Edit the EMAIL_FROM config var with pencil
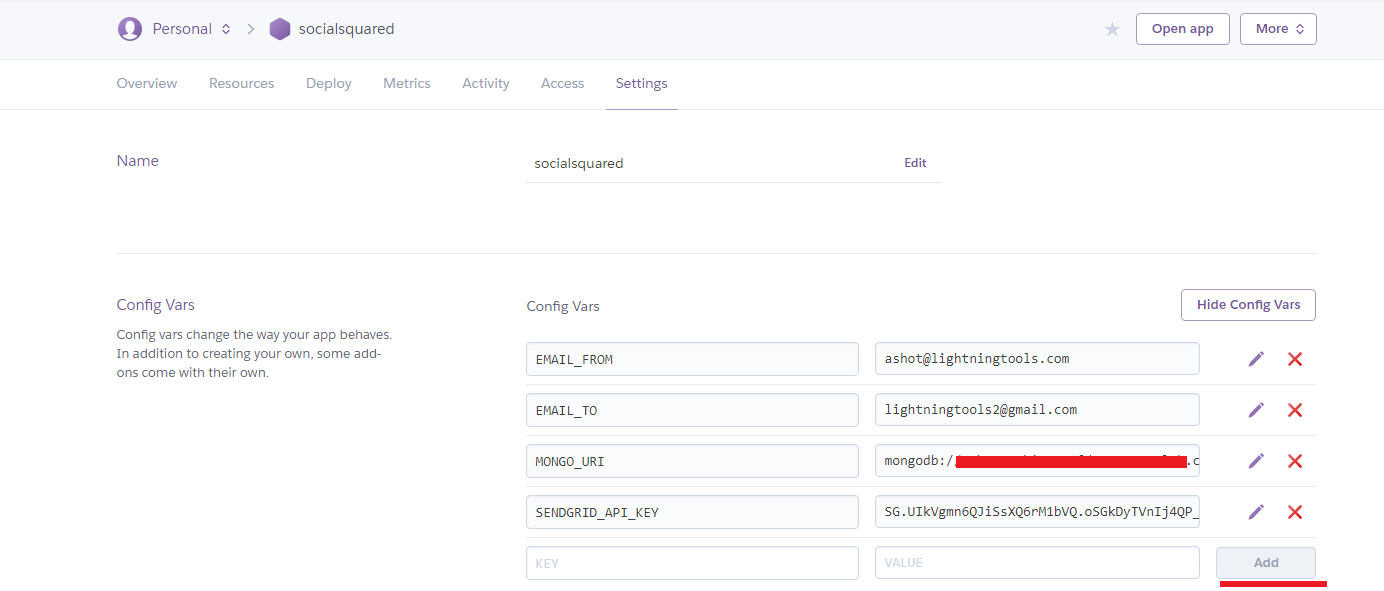This screenshot has height=591, width=1384. 1256,359
